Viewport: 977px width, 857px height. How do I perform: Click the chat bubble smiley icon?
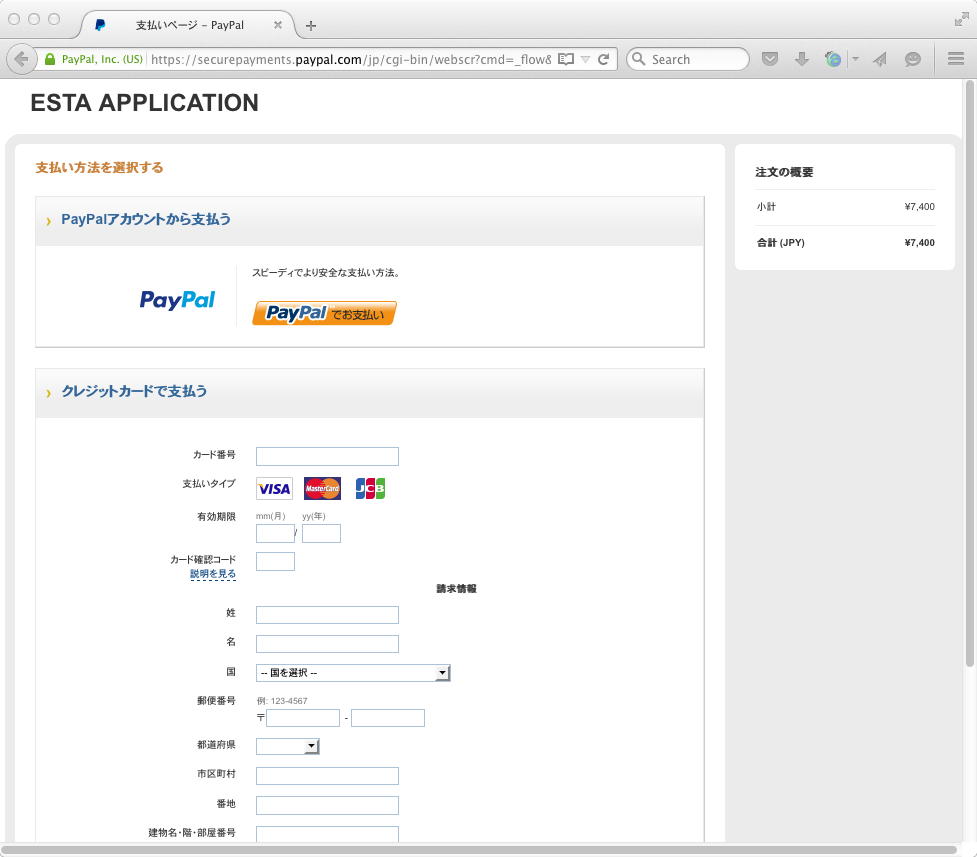[913, 59]
